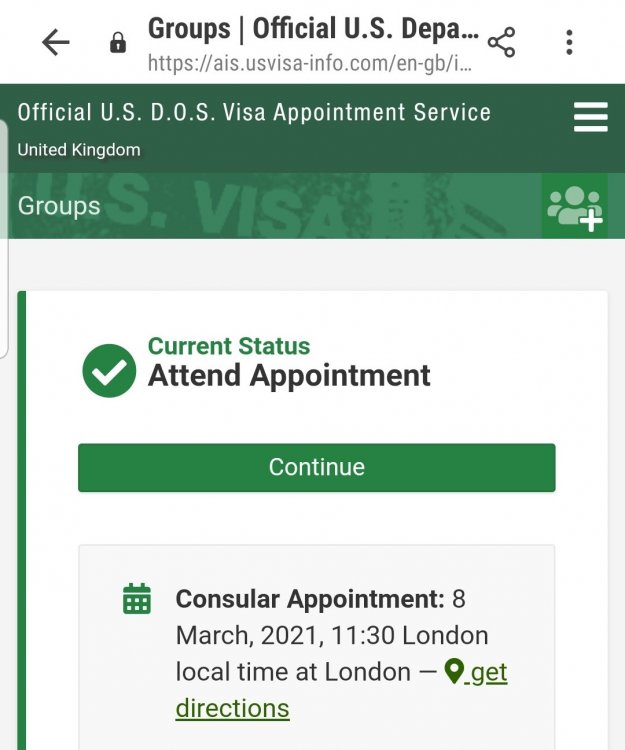Click the Consular Appointment bold label
The width and height of the screenshot is (625, 750).
(x=310, y=599)
